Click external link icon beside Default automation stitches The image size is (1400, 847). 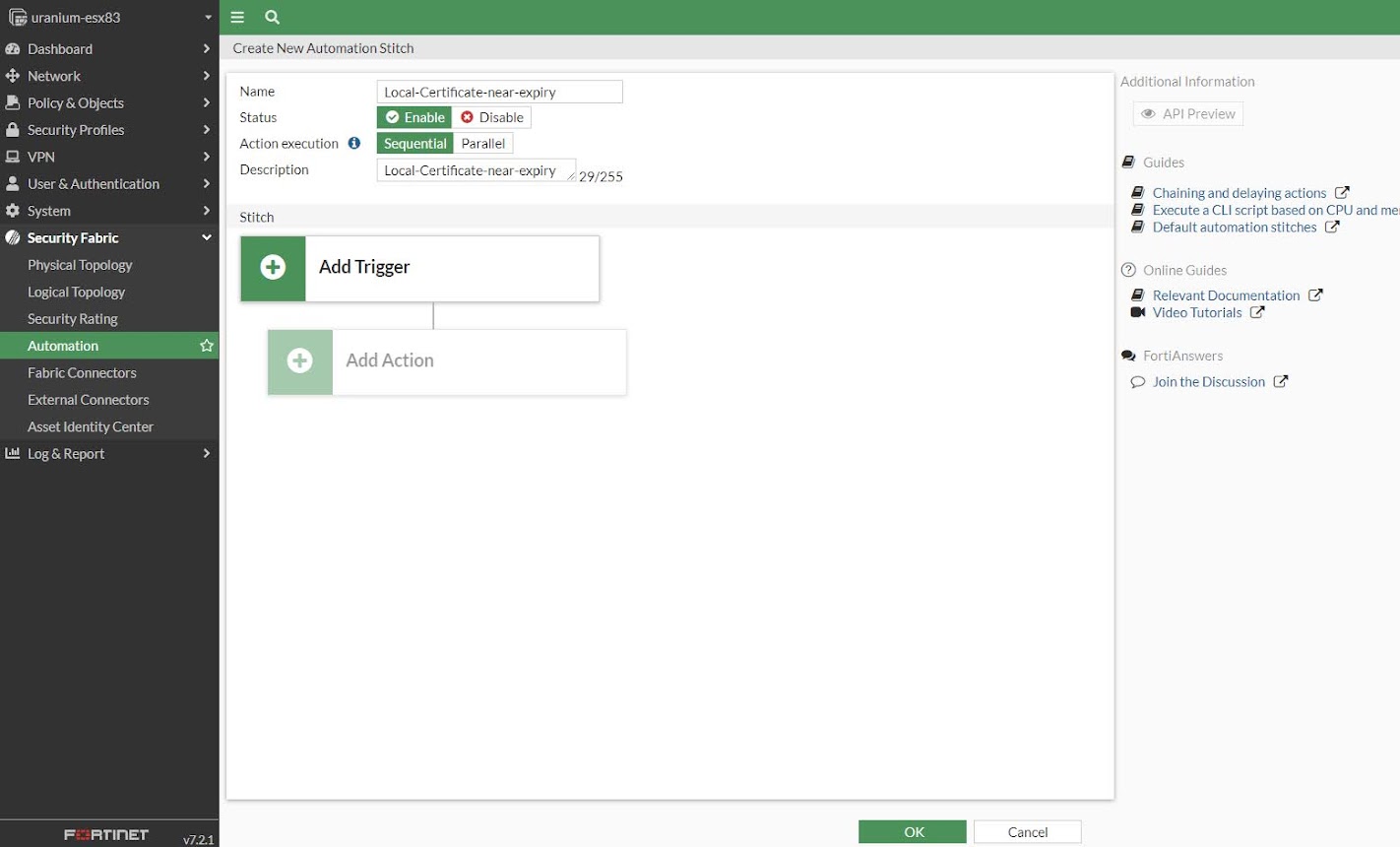point(1332,227)
